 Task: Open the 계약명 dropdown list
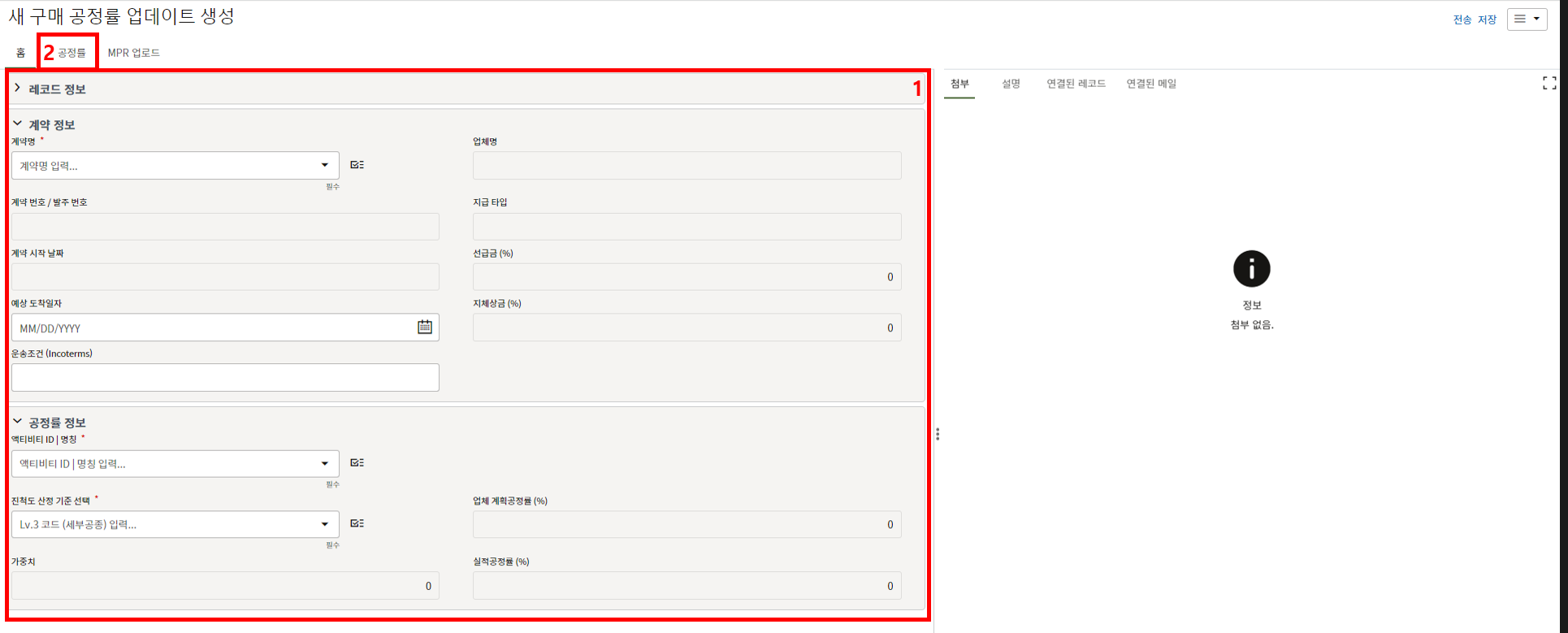pos(324,166)
